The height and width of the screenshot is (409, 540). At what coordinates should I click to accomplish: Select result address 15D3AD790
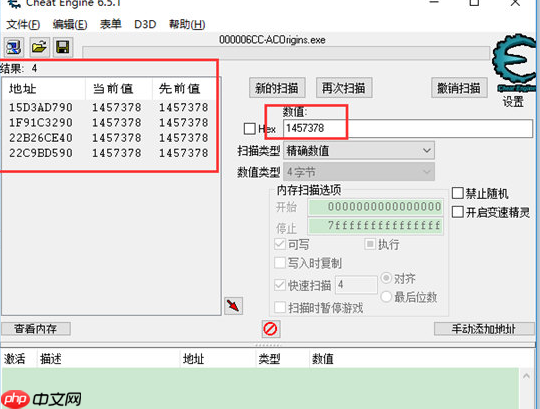(41, 107)
